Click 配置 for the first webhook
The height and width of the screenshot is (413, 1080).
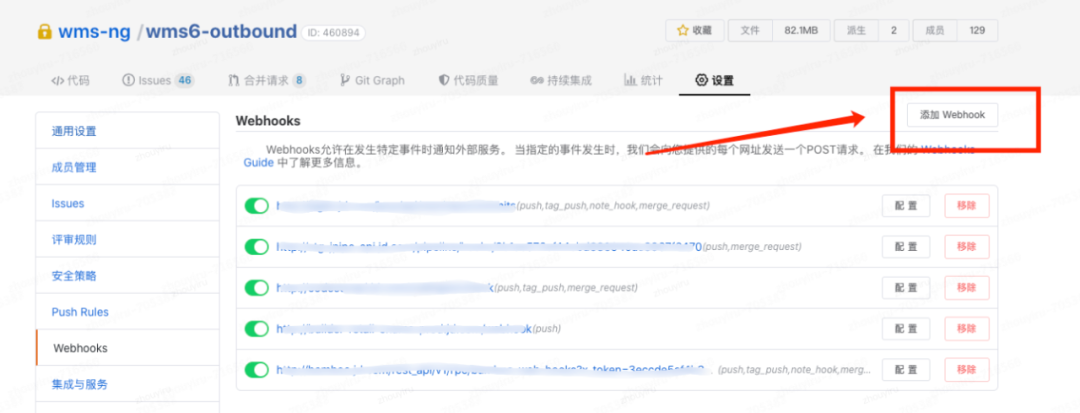coord(906,206)
